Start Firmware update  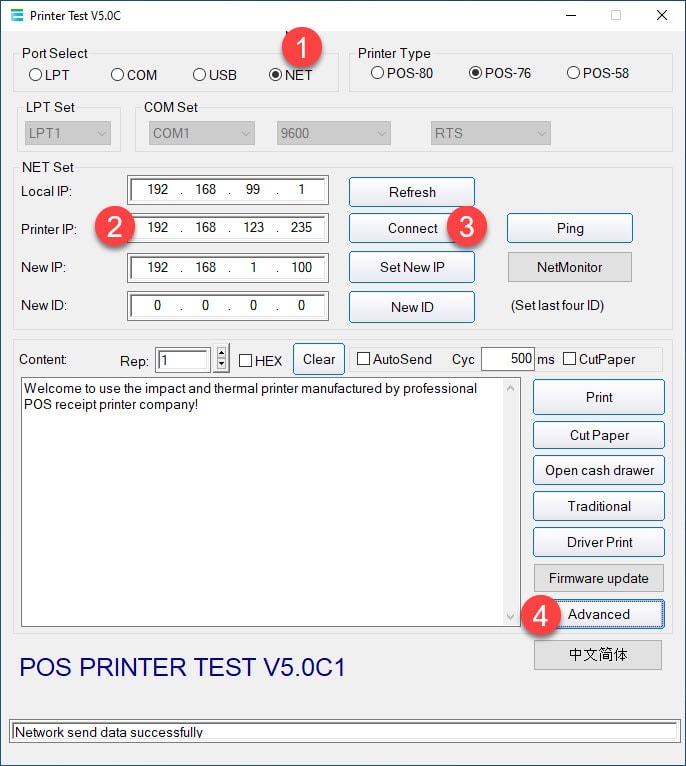pos(599,578)
